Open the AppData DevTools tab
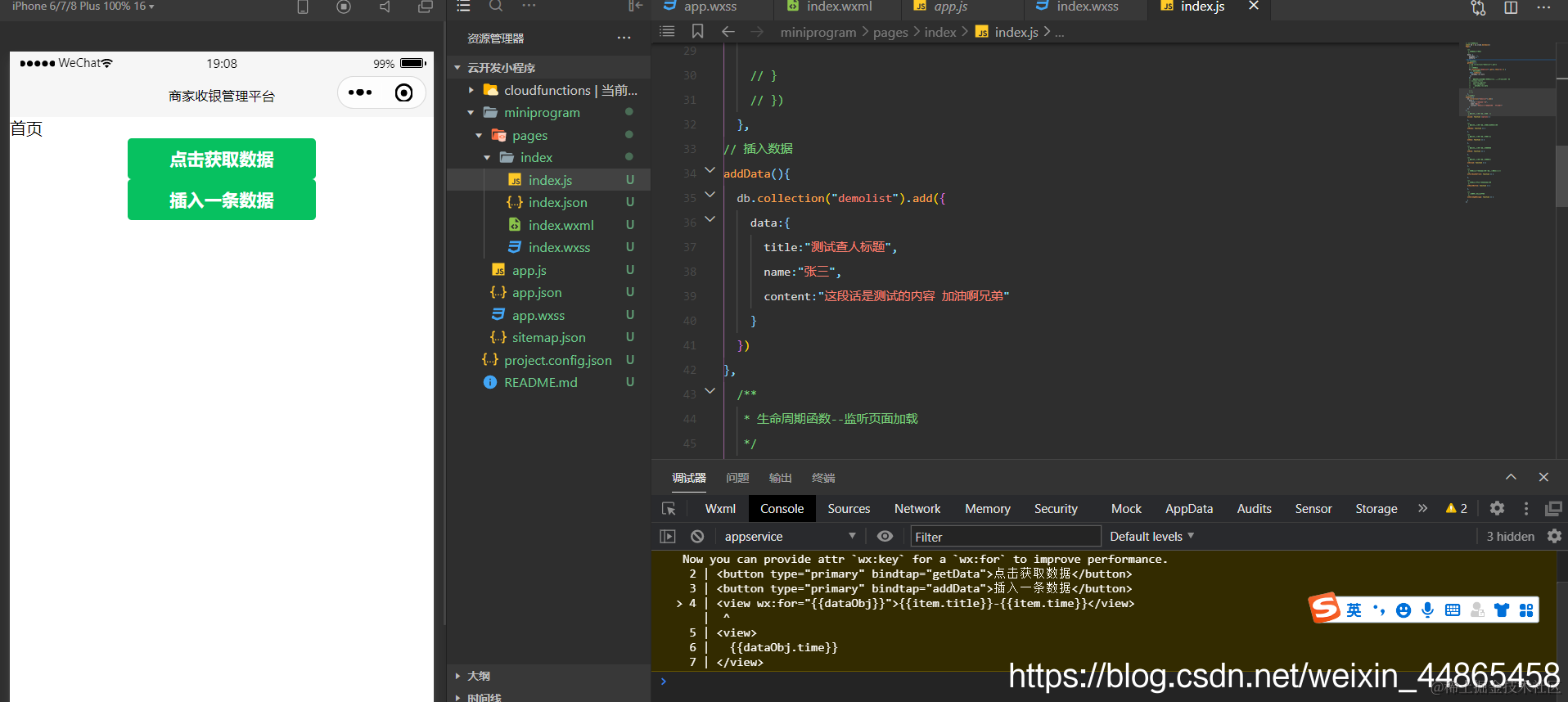The width and height of the screenshot is (1568, 702). [1189, 508]
